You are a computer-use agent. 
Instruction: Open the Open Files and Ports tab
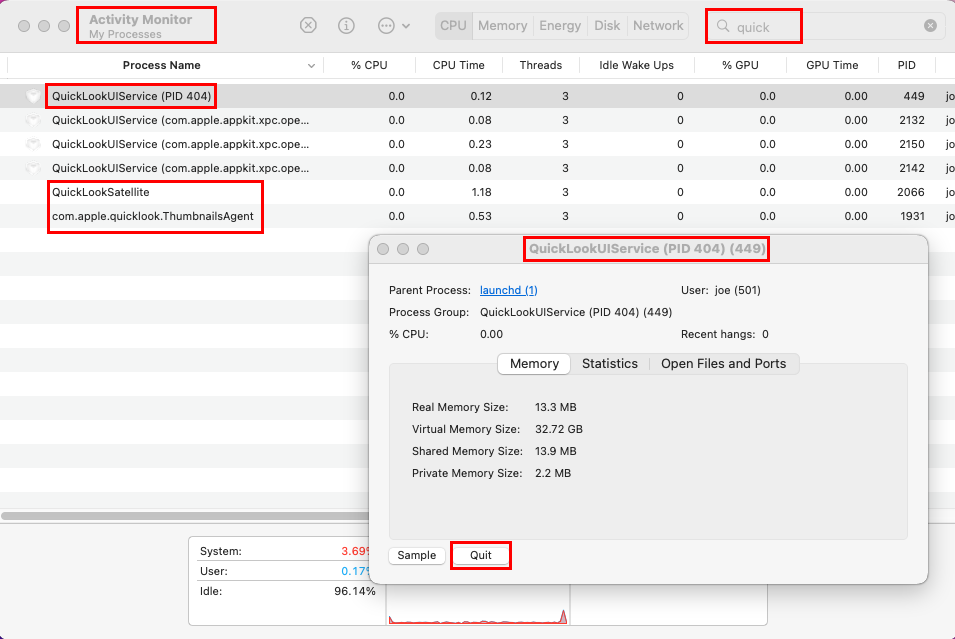click(724, 364)
